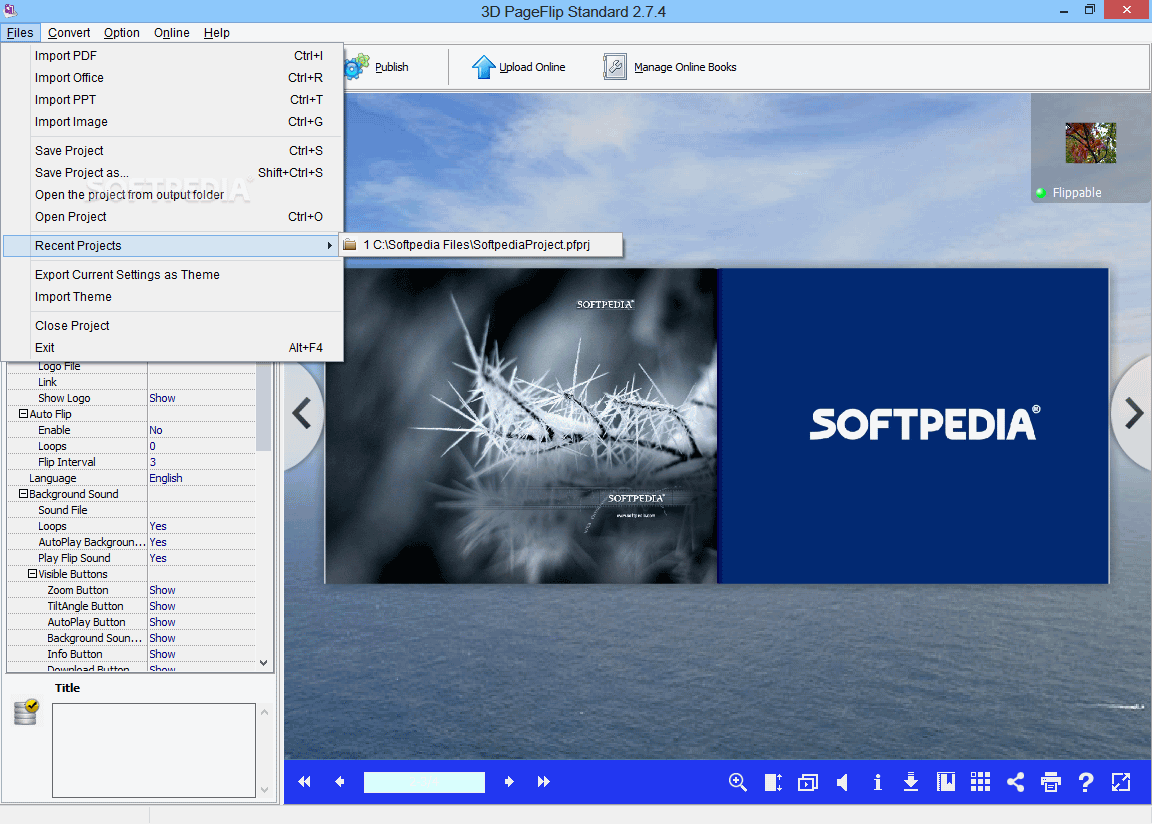This screenshot has width=1152, height=824.
Task: Flip to previous page with large left chevron
Action: pos(302,413)
